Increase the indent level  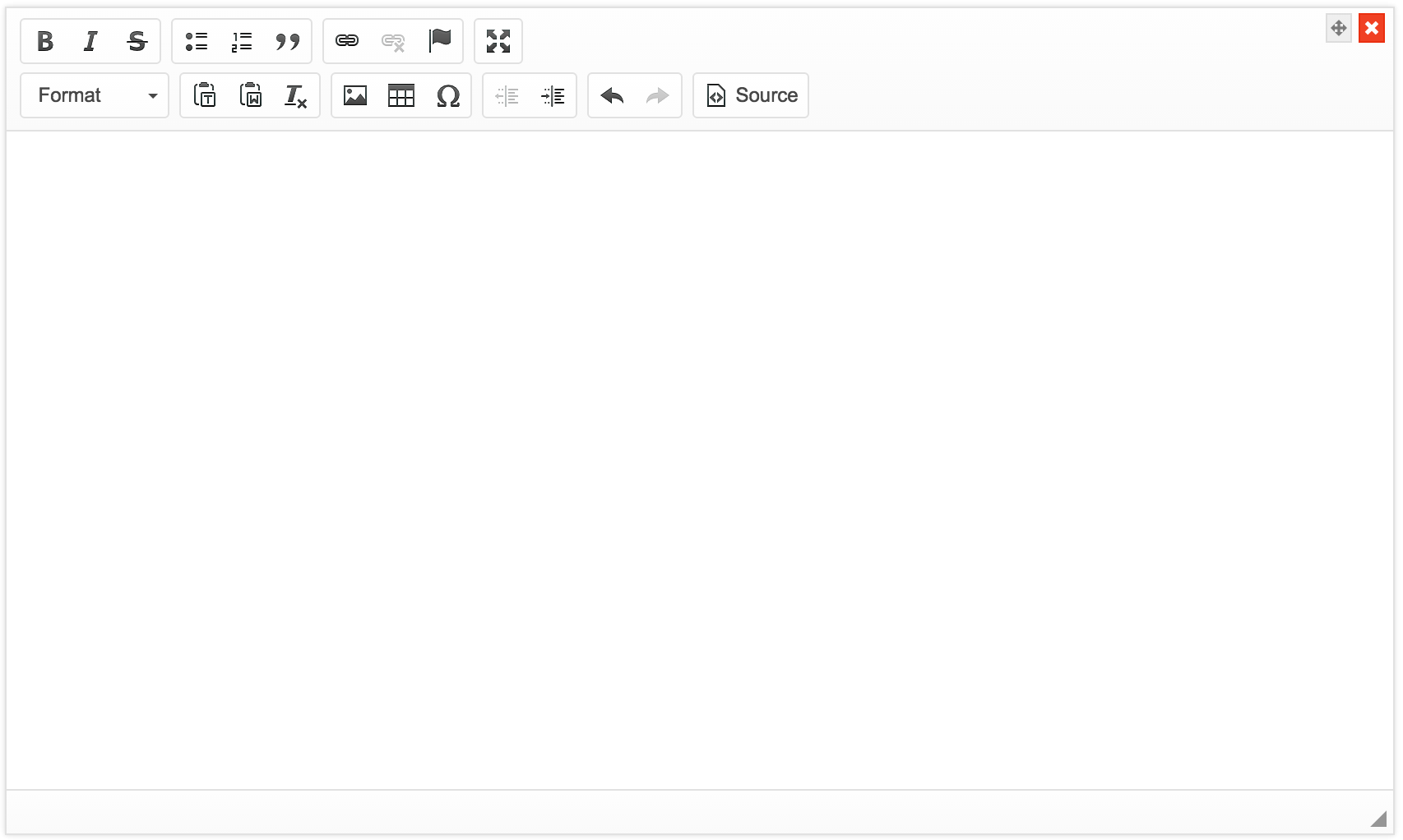pyautogui.click(x=553, y=95)
